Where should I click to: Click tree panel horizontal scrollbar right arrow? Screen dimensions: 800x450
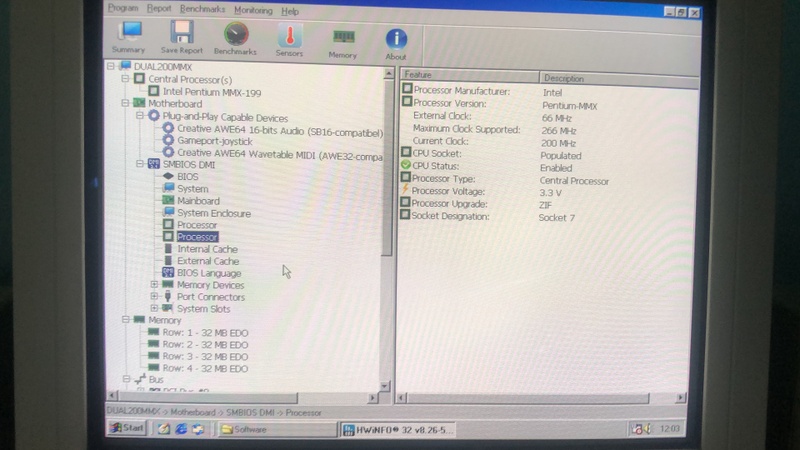coord(373,397)
